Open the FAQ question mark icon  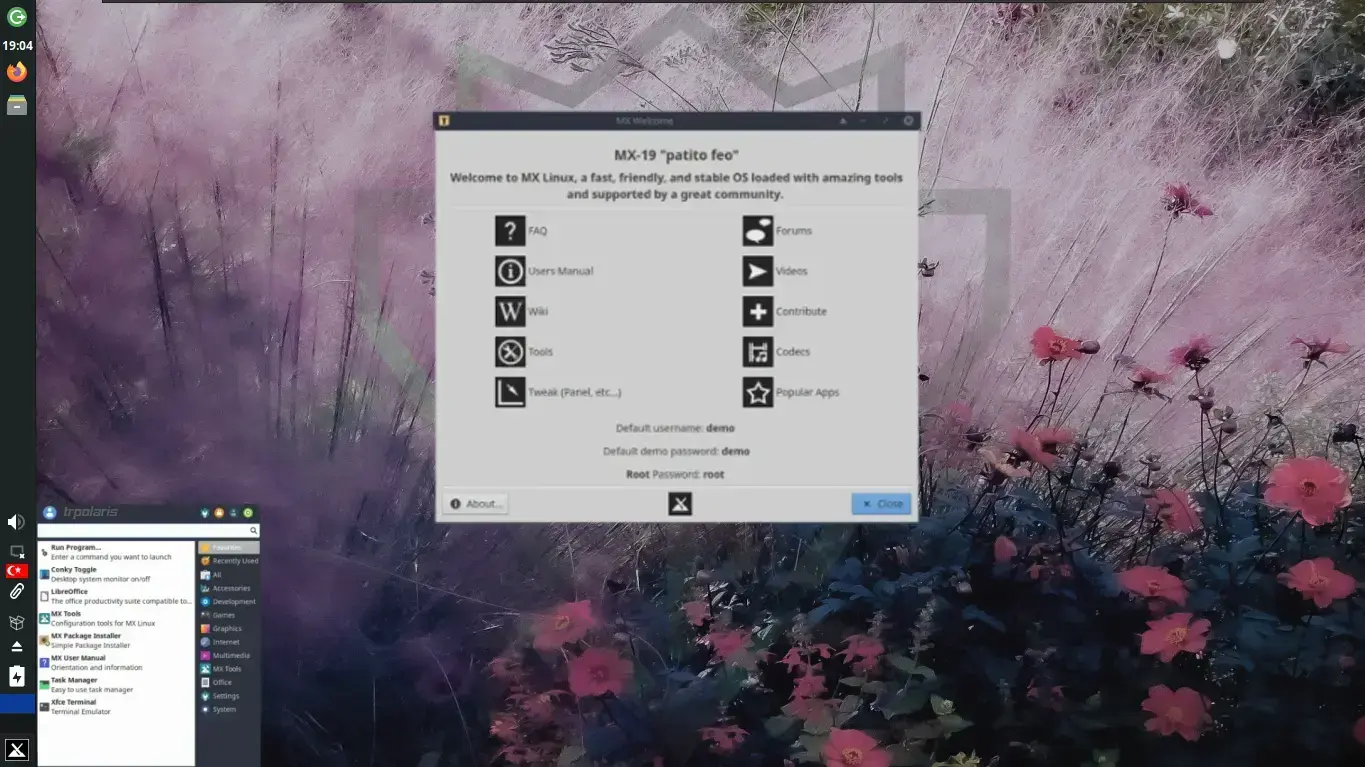[510, 231]
